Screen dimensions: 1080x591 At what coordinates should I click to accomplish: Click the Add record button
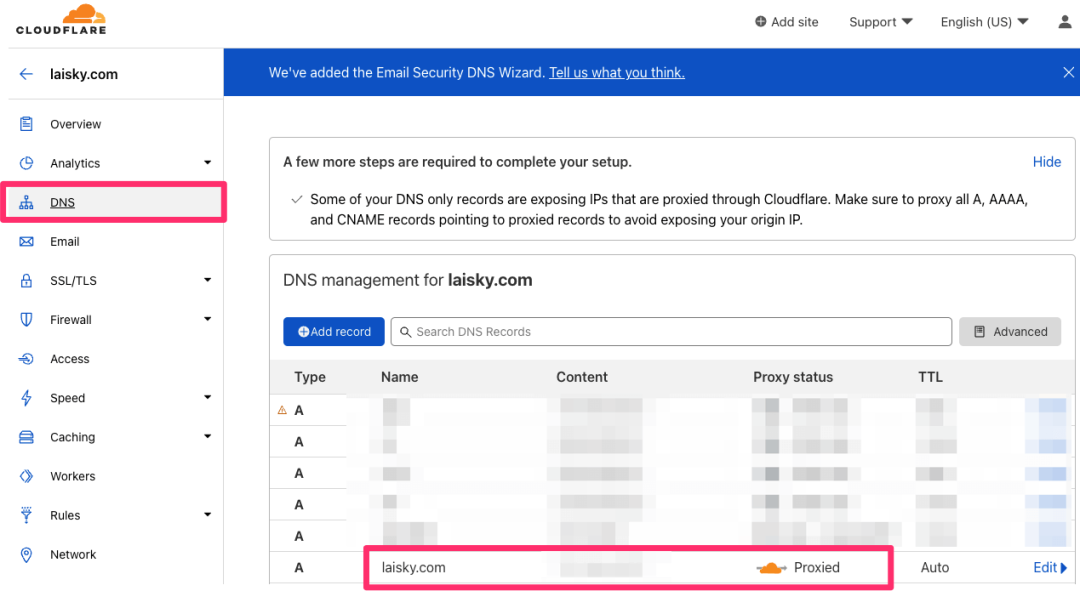(333, 331)
